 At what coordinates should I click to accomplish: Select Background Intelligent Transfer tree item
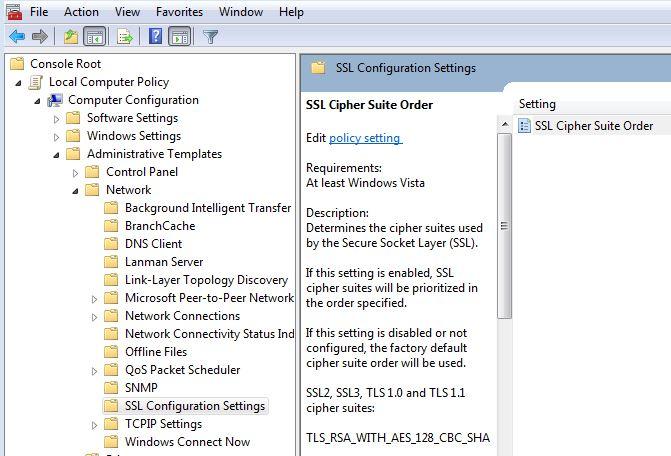point(208,207)
